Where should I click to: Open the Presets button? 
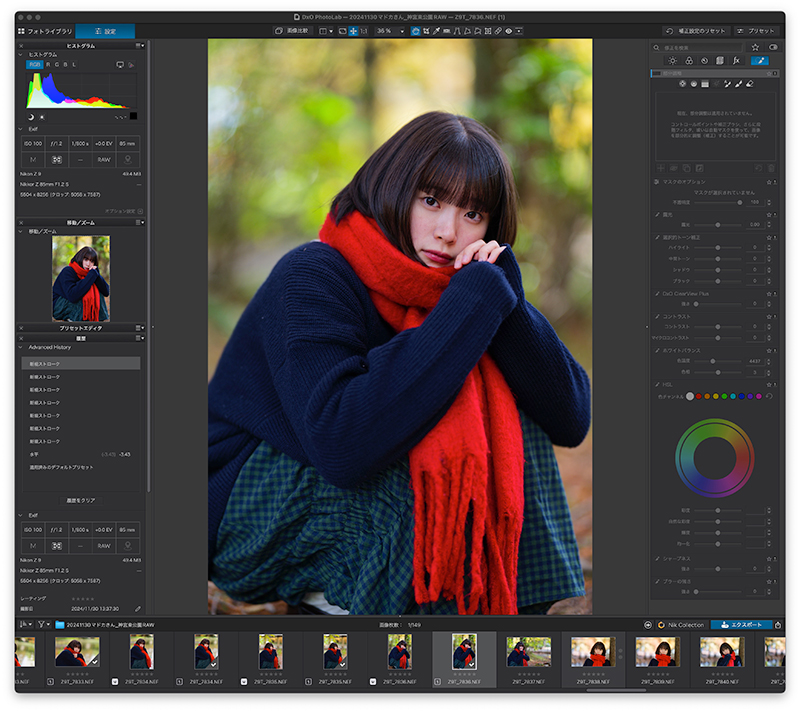point(756,31)
